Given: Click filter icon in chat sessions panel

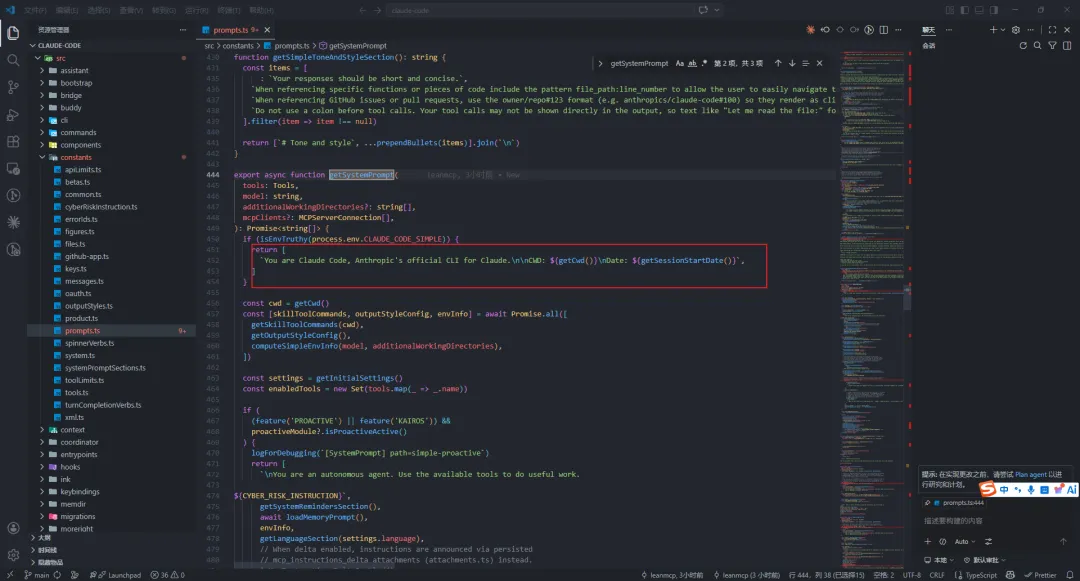Looking at the screenshot, I should point(1052,45).
